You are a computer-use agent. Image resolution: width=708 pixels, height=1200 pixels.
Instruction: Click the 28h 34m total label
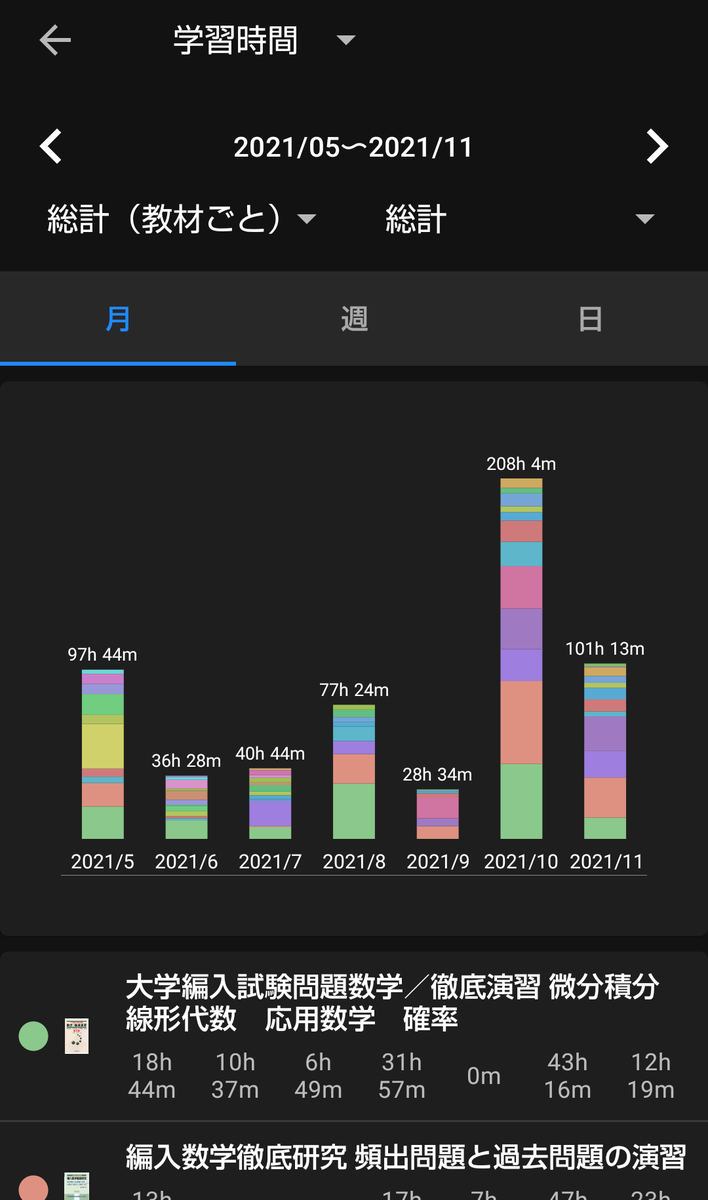438,775
